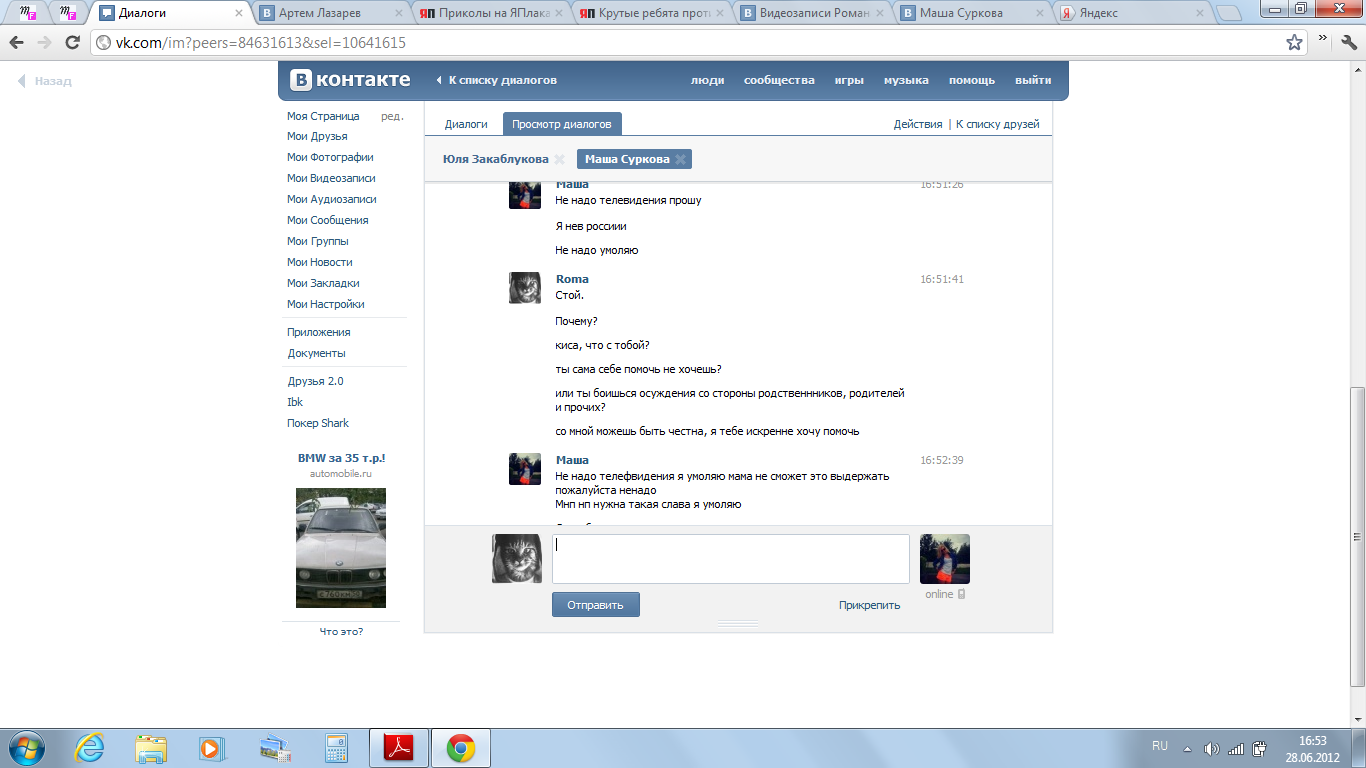Show hidden system tray icons arrow
The height and width of the screenshot is (768, 1366).
1187,748
